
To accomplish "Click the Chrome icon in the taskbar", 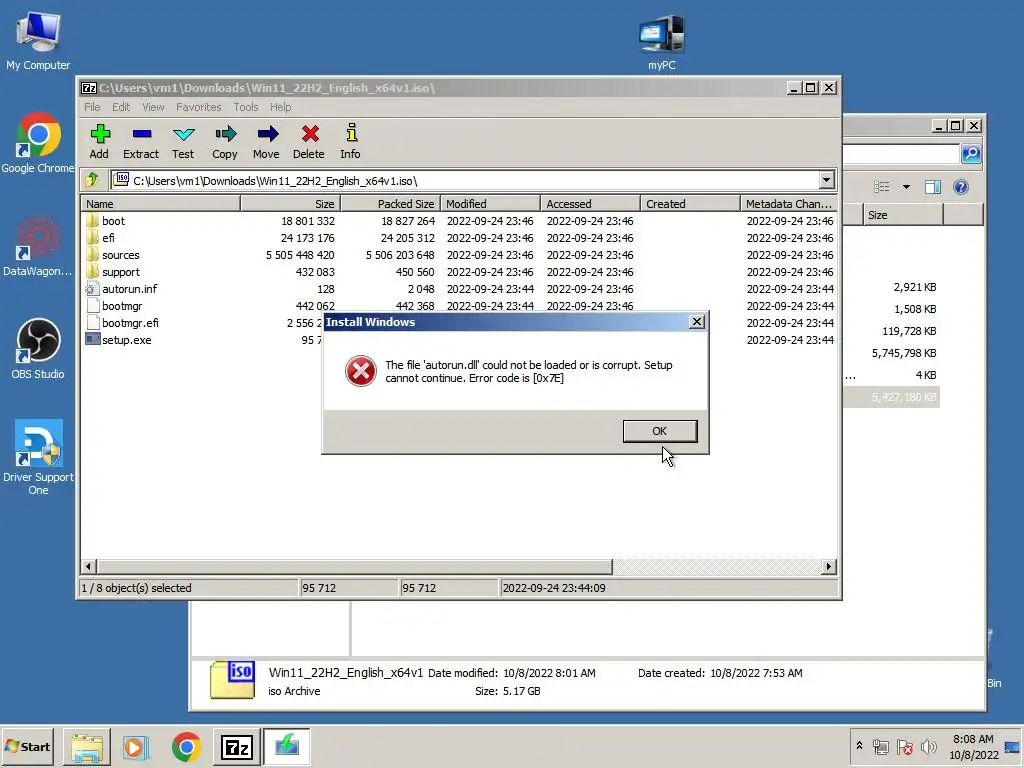I will click(x=187, y=747).
